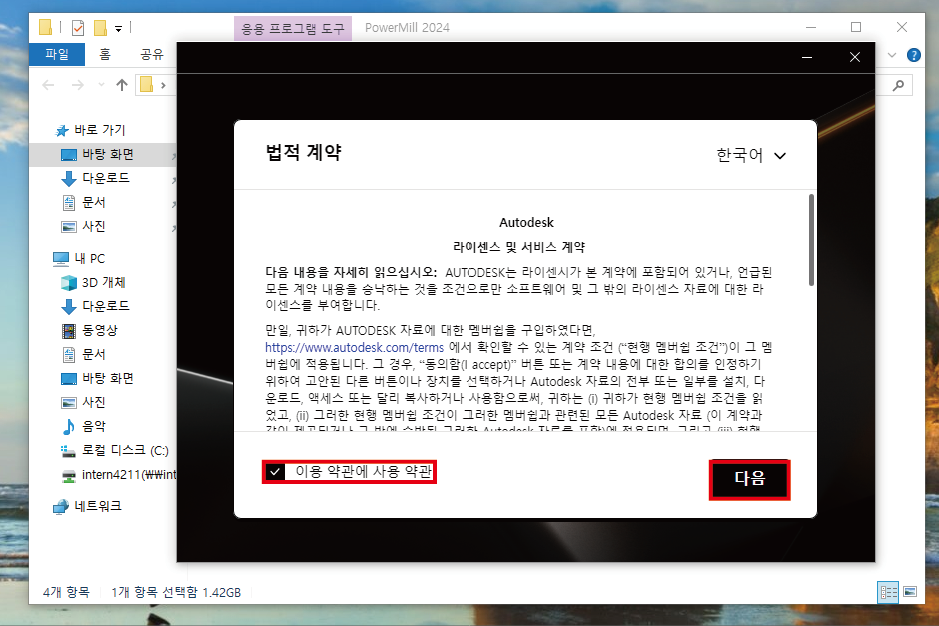Click the new folder quick access icon
This screenshot has height=626, width=939.
coord(101,28)
